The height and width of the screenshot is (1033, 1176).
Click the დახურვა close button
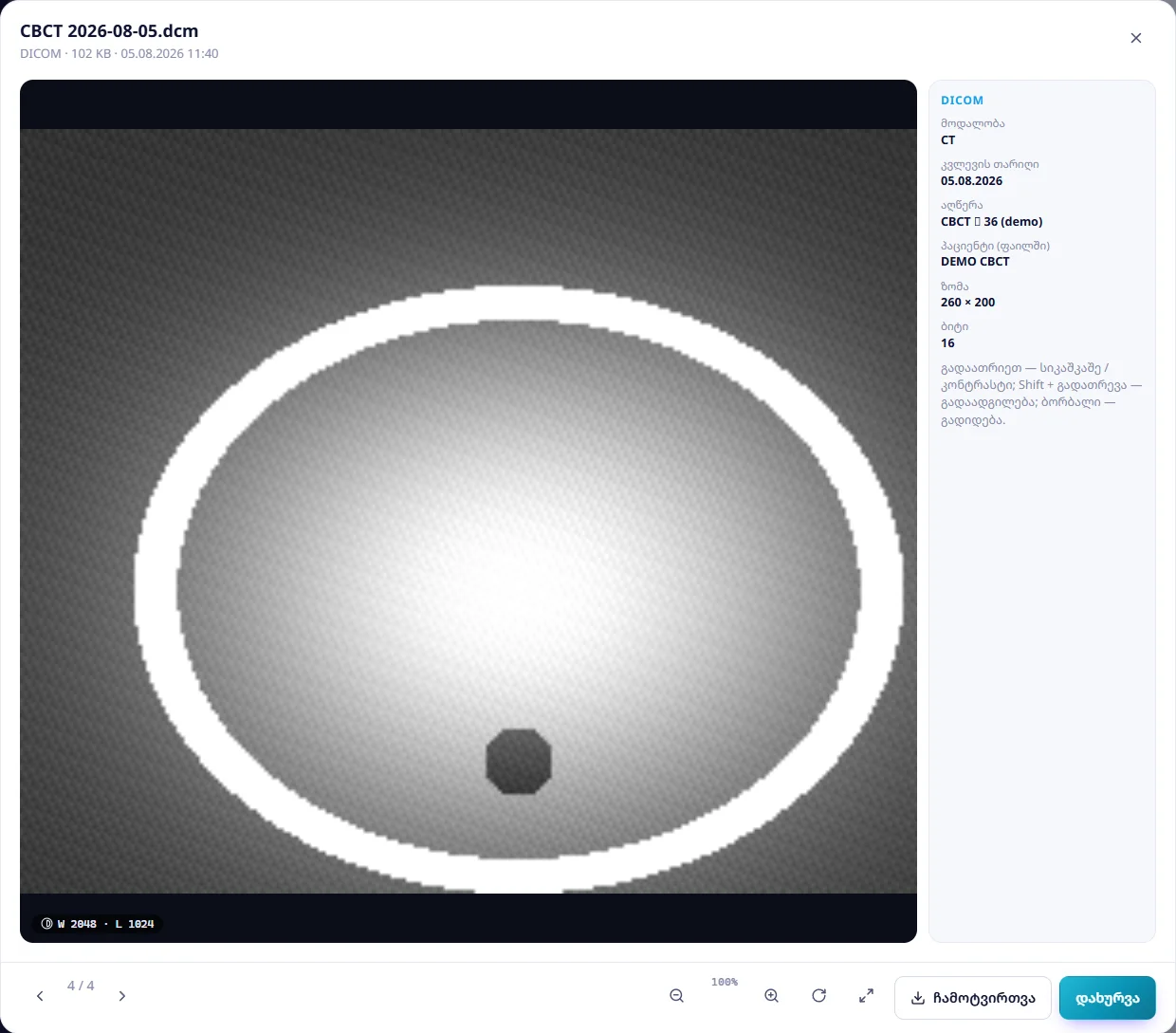pyautogui.click(x=1108, y=998)
